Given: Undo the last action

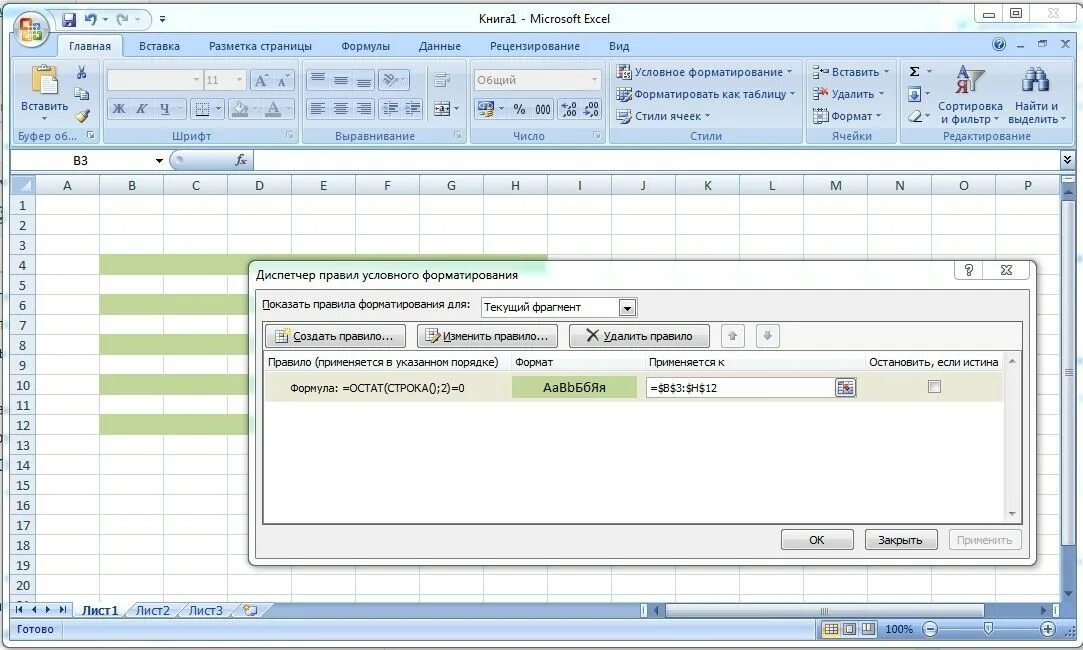Looking at the screenshot, I should [90, 19].
